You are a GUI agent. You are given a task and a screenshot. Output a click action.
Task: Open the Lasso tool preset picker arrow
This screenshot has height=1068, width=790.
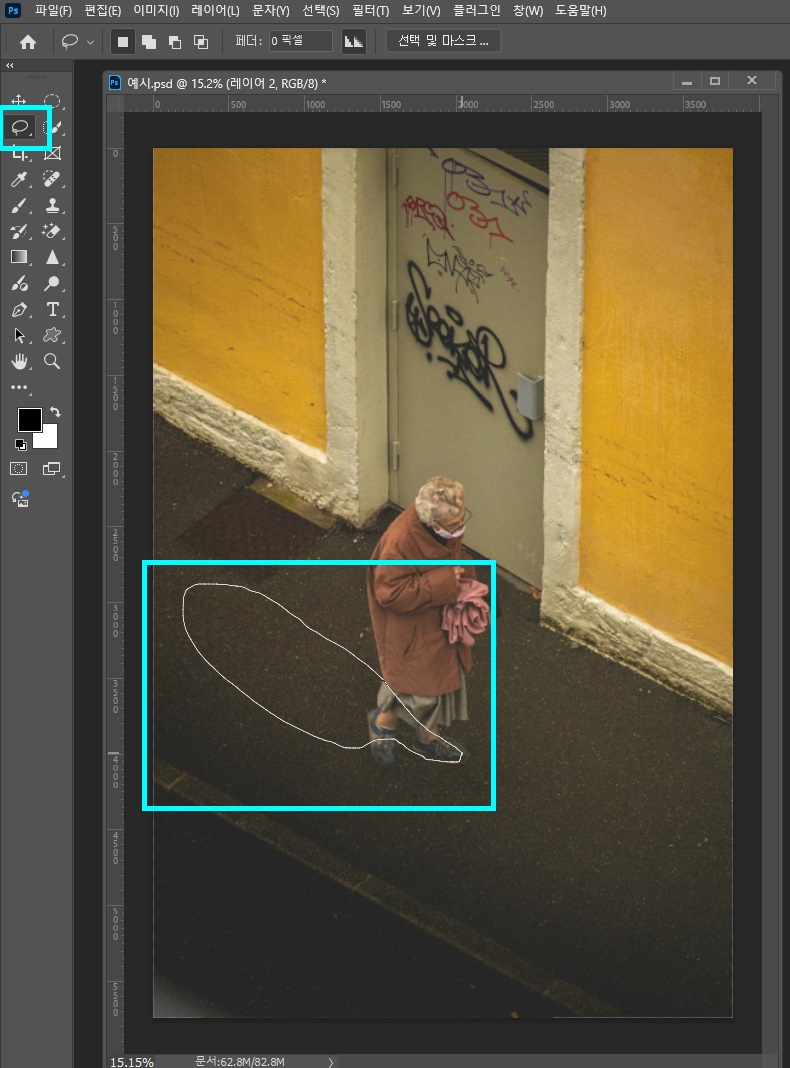point(90,42)
